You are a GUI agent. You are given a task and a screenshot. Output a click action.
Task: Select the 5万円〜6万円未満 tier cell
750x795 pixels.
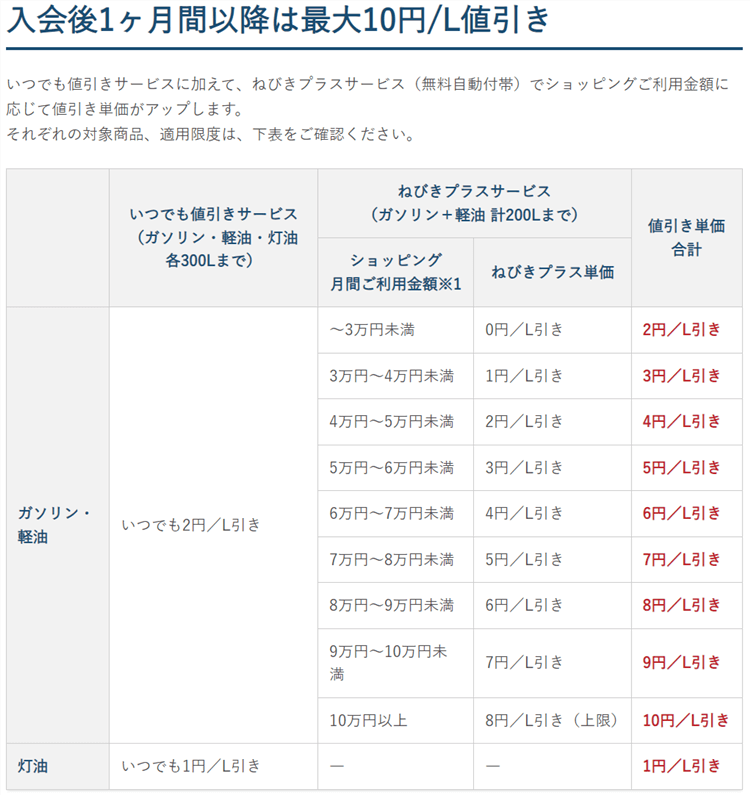point(391,467)
